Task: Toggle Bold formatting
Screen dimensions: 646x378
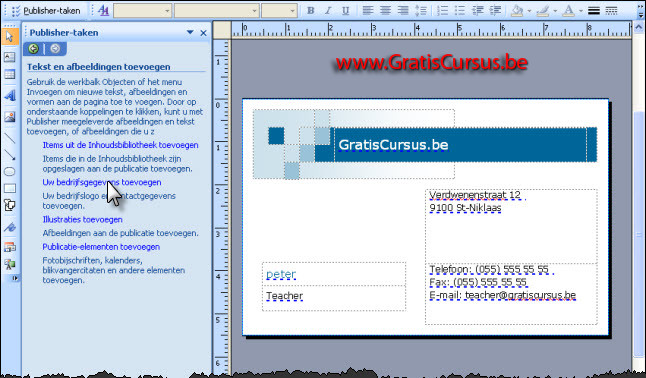Action: [x=311, y=11]
